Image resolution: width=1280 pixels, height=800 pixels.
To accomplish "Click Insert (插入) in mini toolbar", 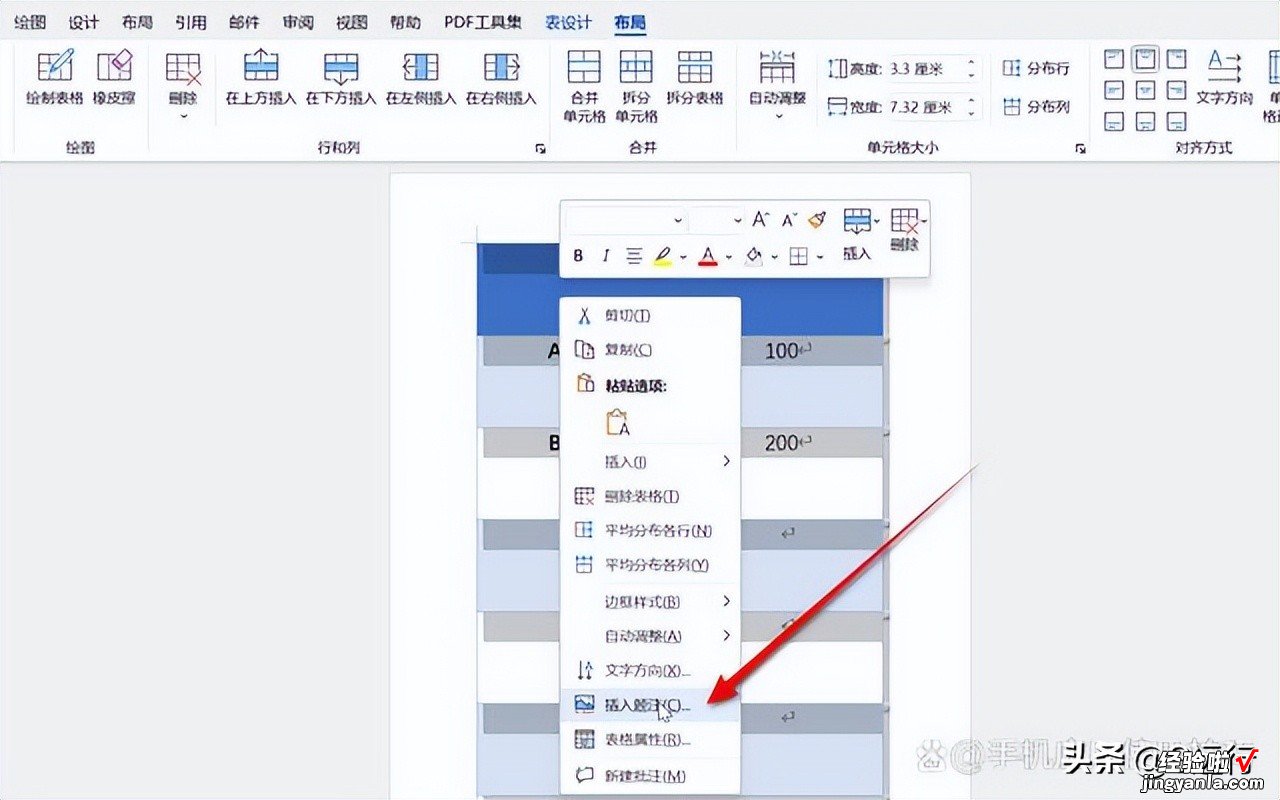I will coord(857,235).
